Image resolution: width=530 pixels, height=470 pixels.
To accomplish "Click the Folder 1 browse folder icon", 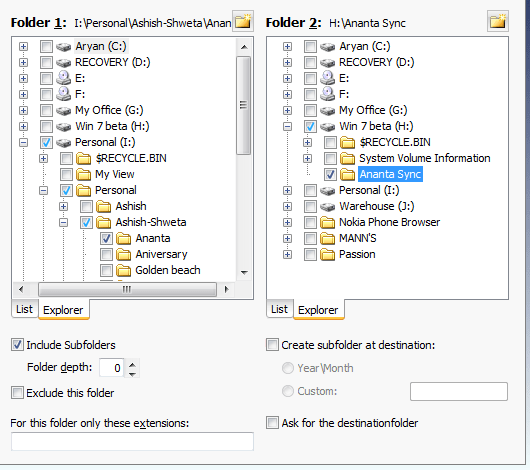I will [x=243, y=21].
